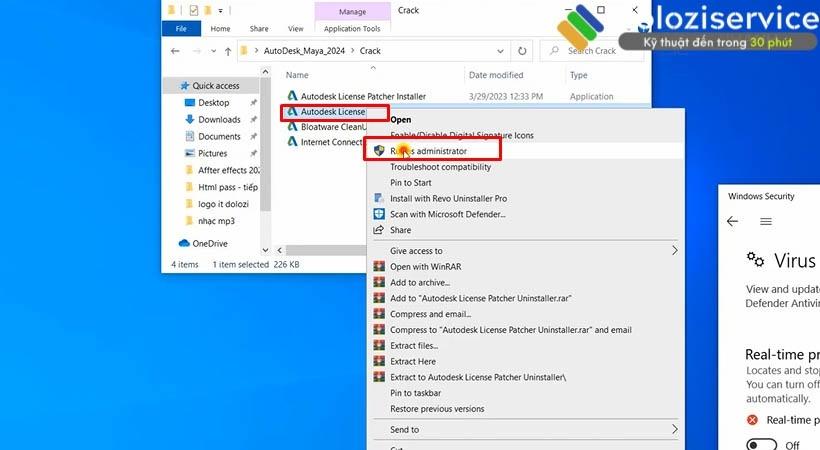
Task: Open the blue File menu button
Action: [x=182, y=29]
